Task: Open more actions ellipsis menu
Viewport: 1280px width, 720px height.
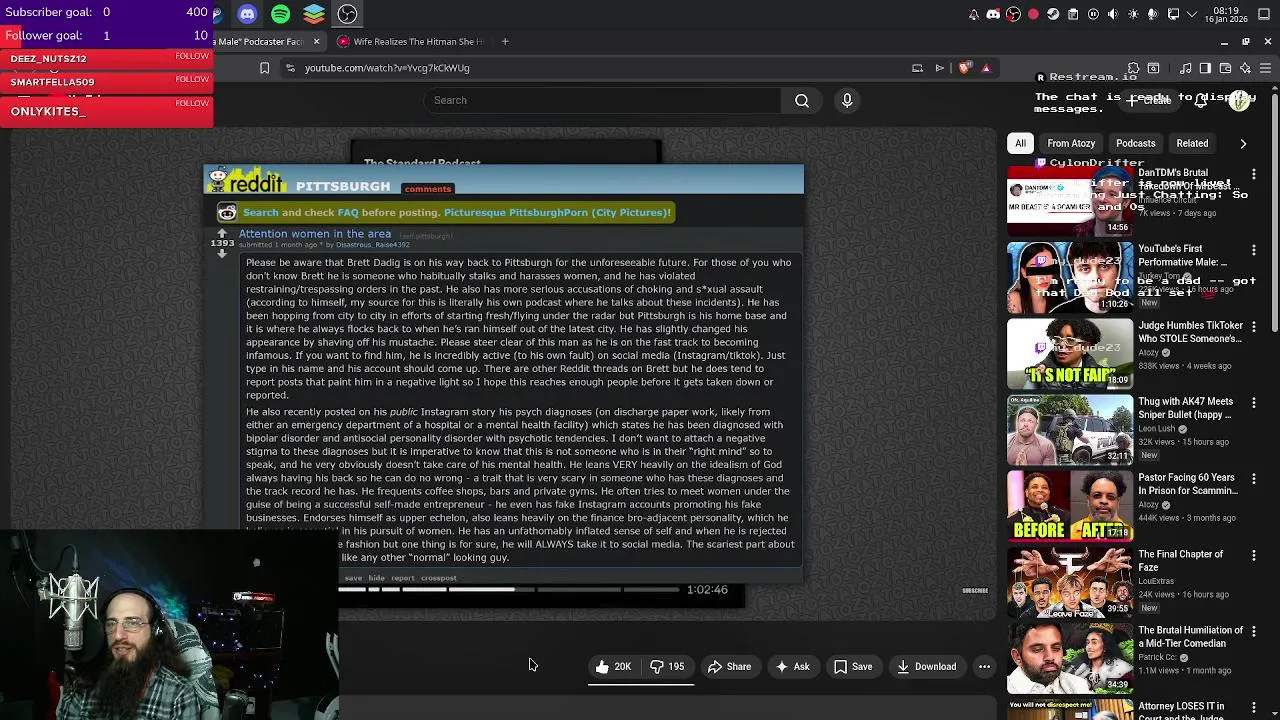Action: (x=984, y=667)
